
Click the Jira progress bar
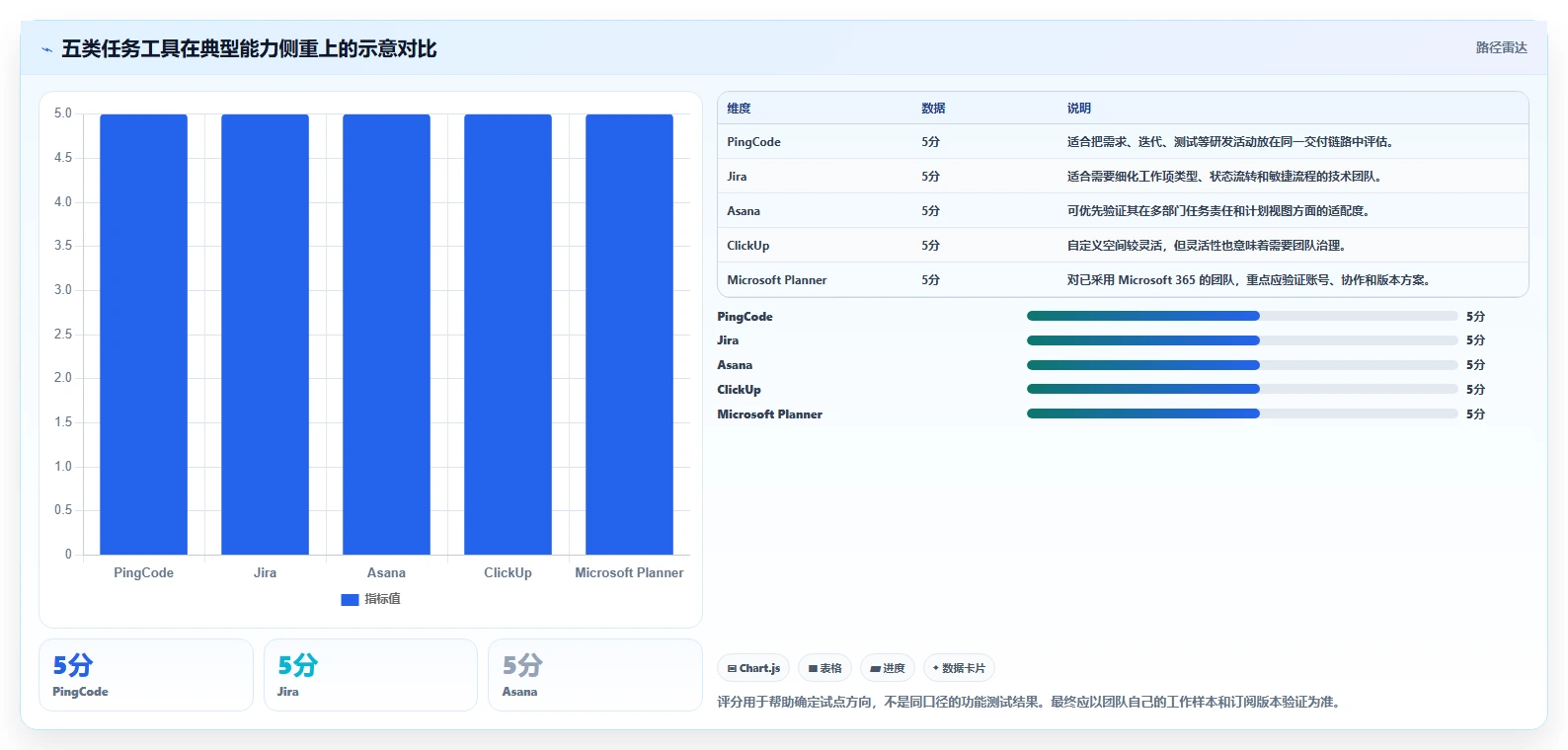click(1242, 340)
